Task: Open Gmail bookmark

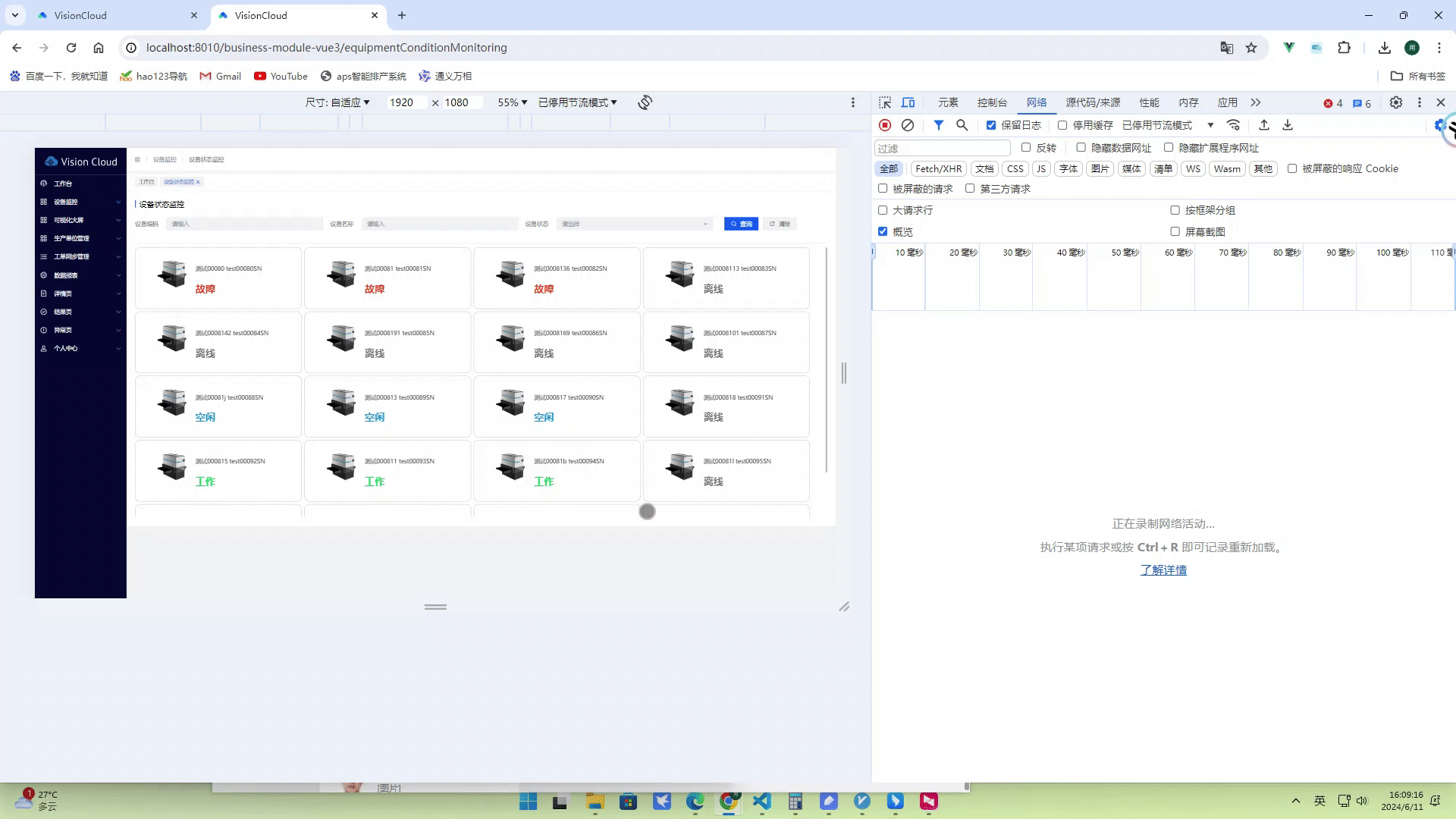Action: 220,76
